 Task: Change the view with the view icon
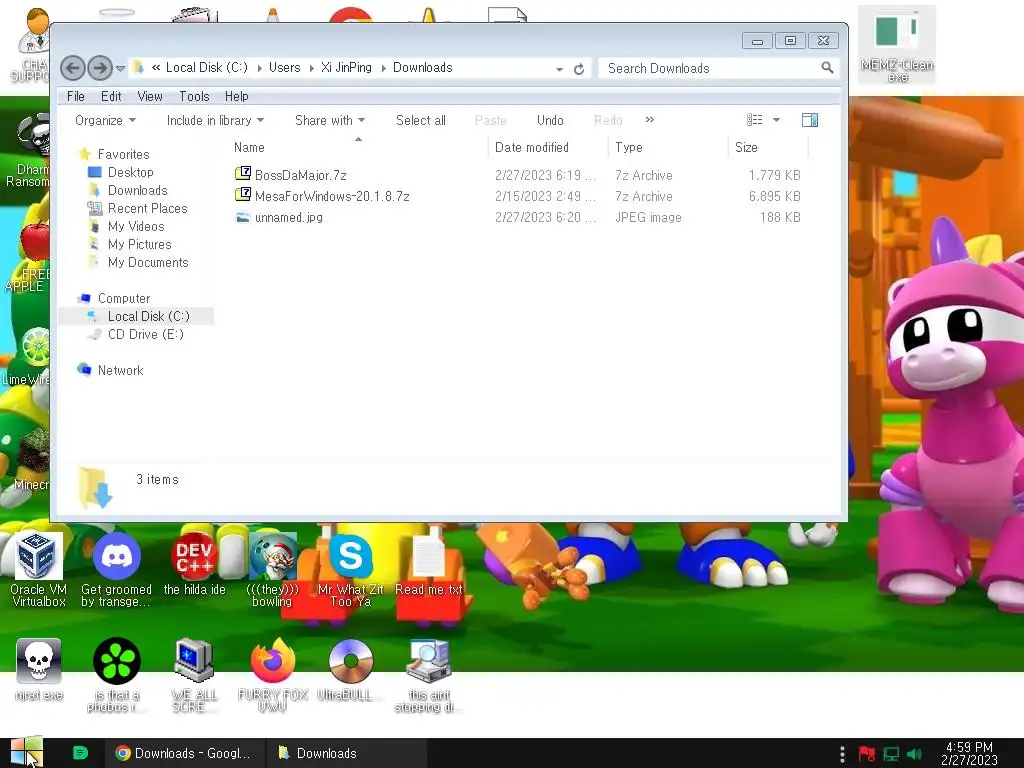tap(754, 120)
